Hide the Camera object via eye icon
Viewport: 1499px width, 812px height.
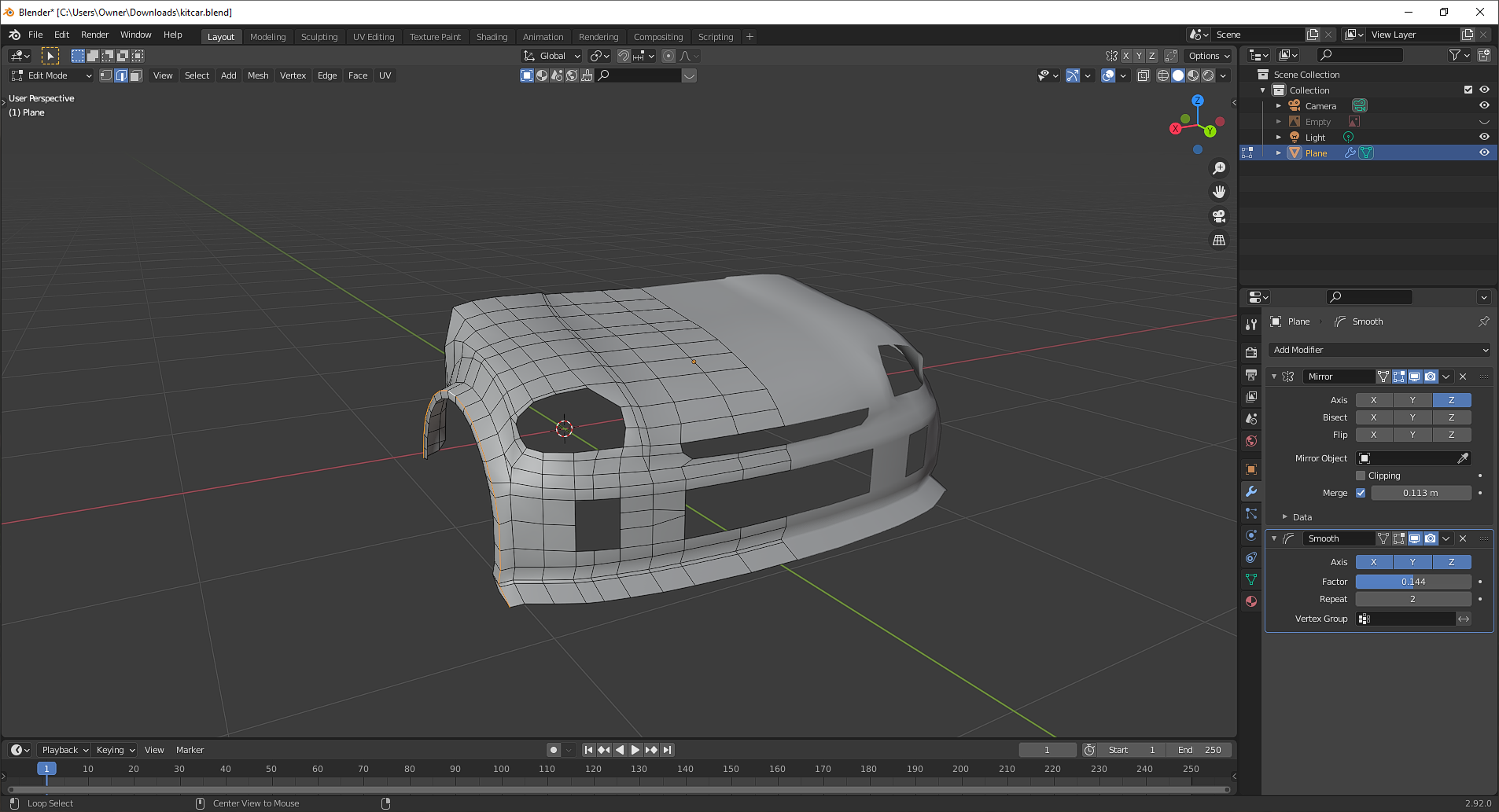click(x=1484, y=105)
